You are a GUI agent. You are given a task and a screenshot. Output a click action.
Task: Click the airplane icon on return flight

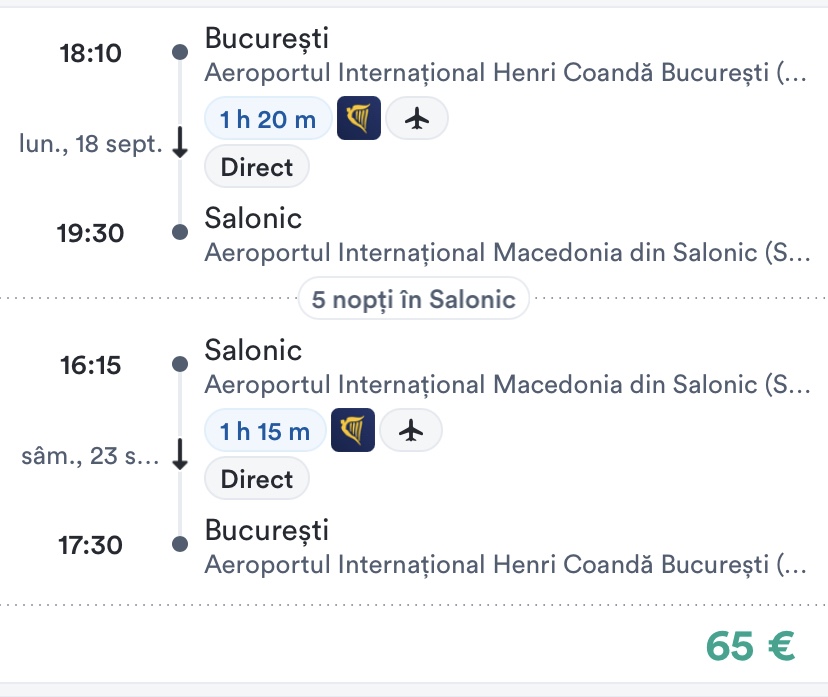410,431
